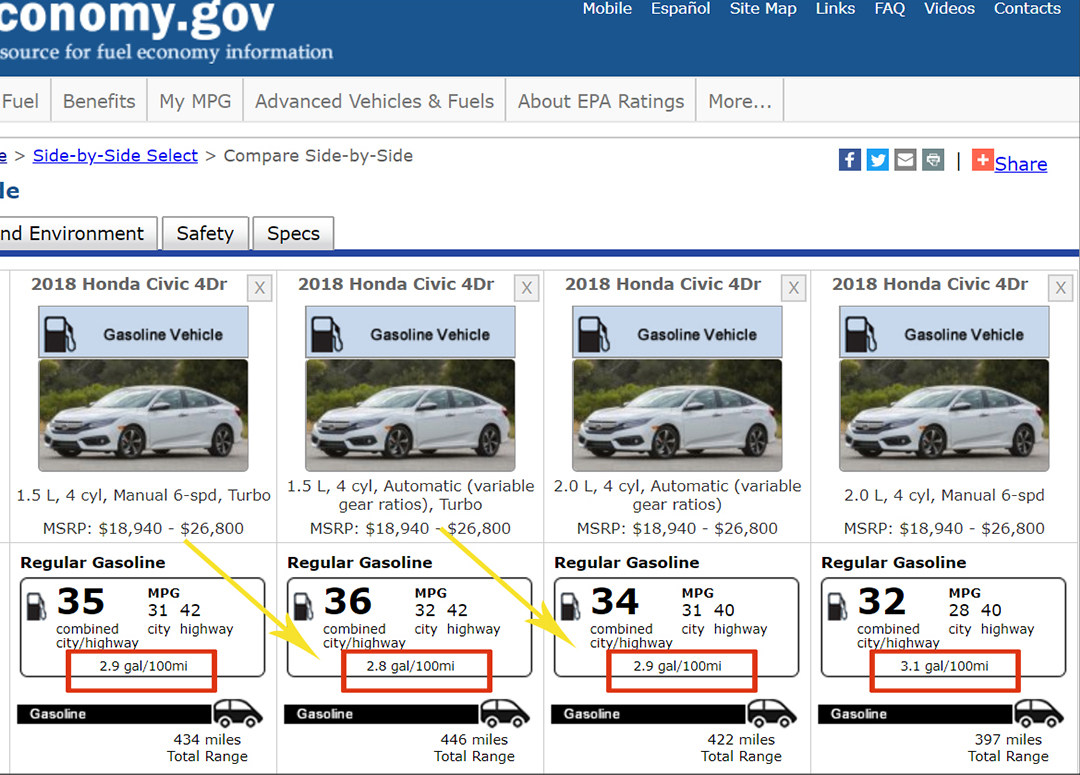Screen dimensions: 1080x775
Task: Open the About EPA Ratings menu
Action: pyautogui.click(x=600, y=101)
